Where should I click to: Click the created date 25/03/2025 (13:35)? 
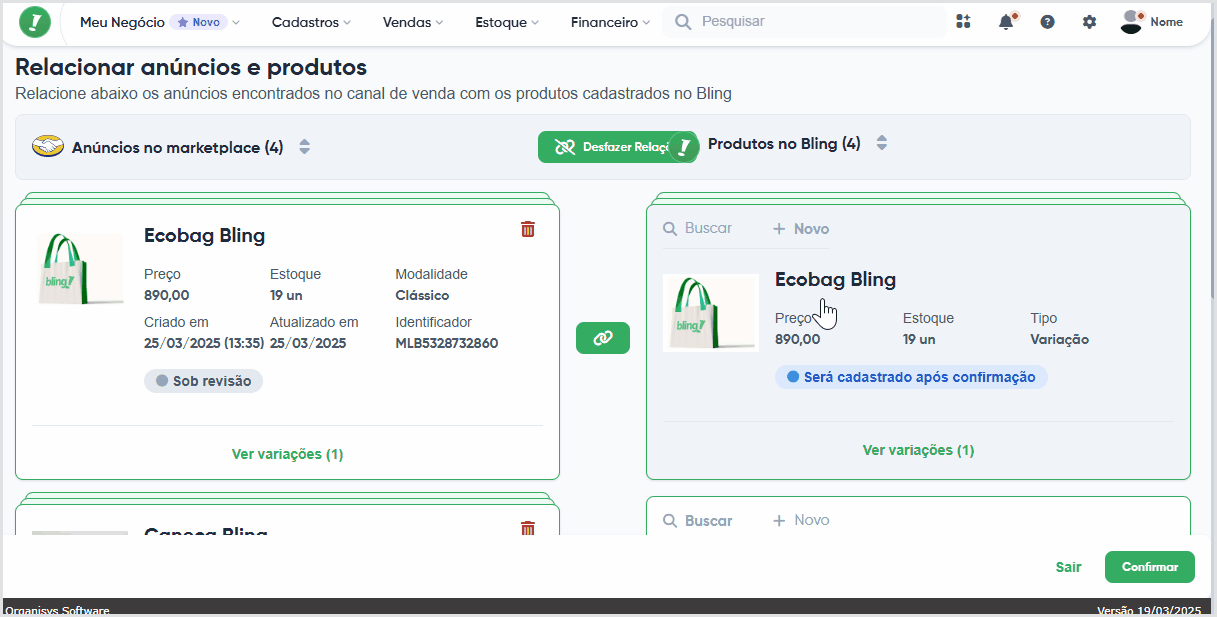point(204,343)
